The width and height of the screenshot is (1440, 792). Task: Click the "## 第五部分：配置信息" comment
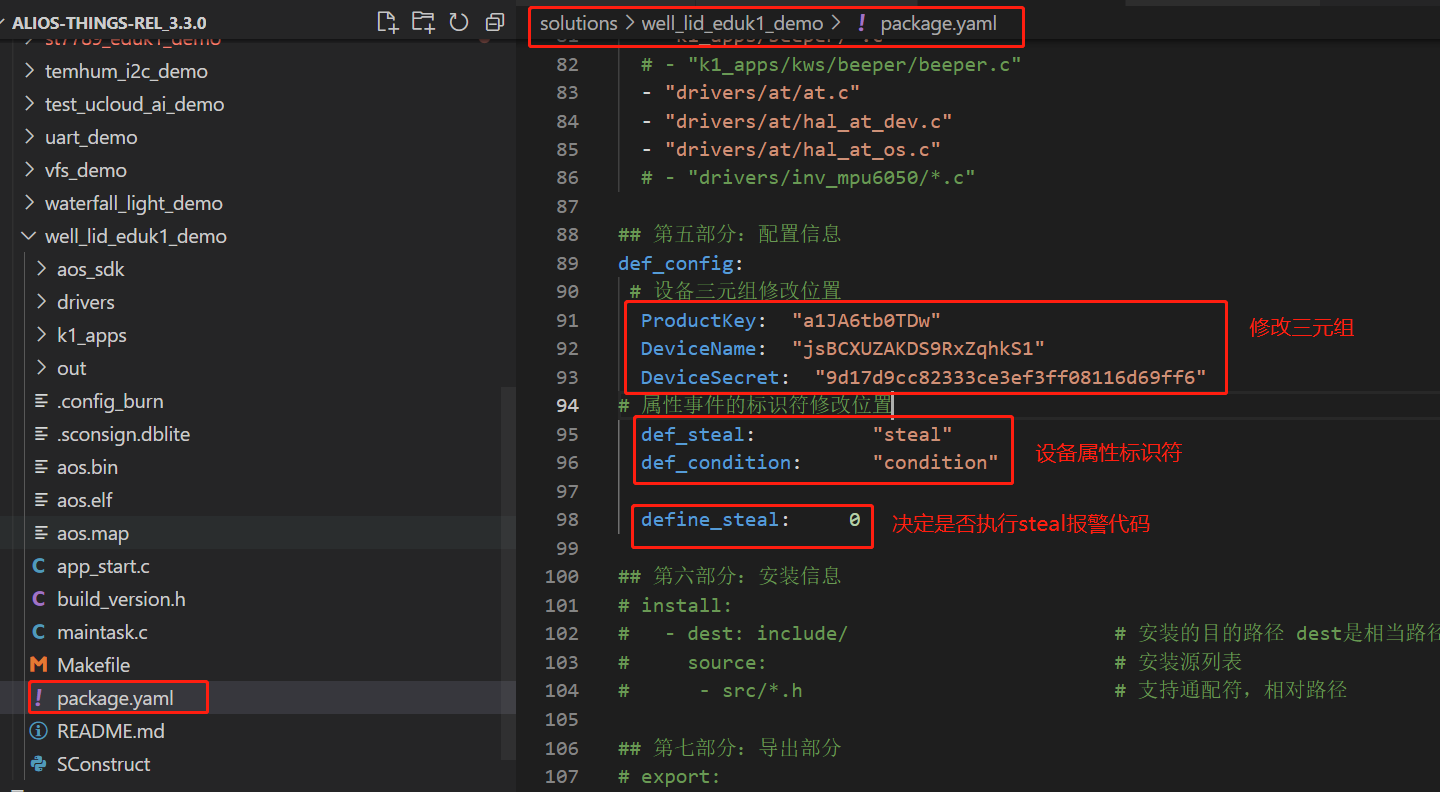coord(730,234)
